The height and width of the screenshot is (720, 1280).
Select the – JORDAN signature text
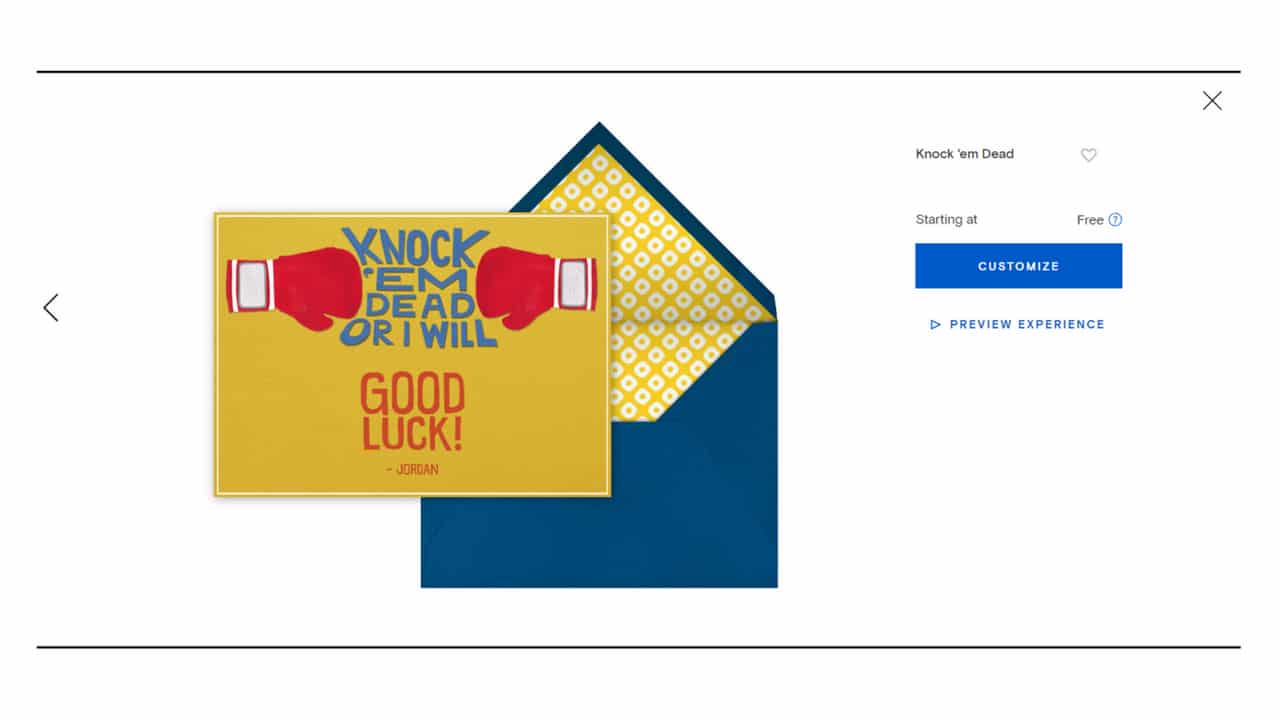pos(411,470)
